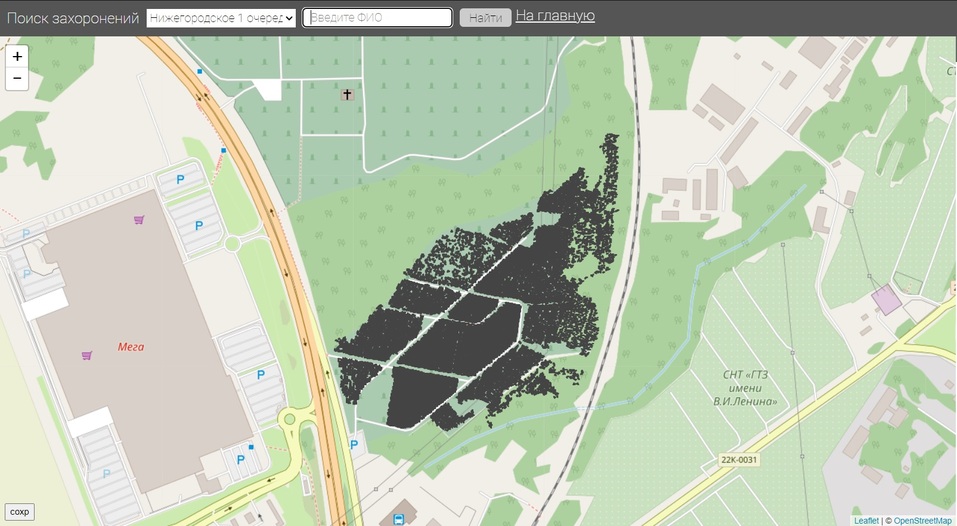Open the Leaflet attribution link

click(x=866, y=520)
